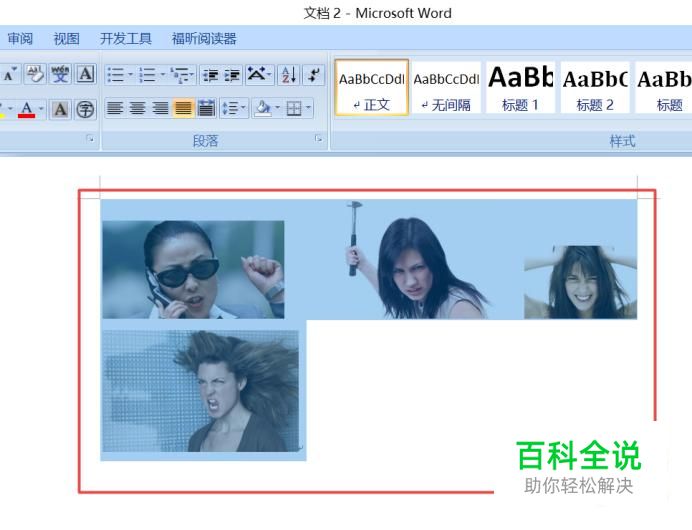
Task: Toggle Character Shading icon
Action: (x=60, y=109)
